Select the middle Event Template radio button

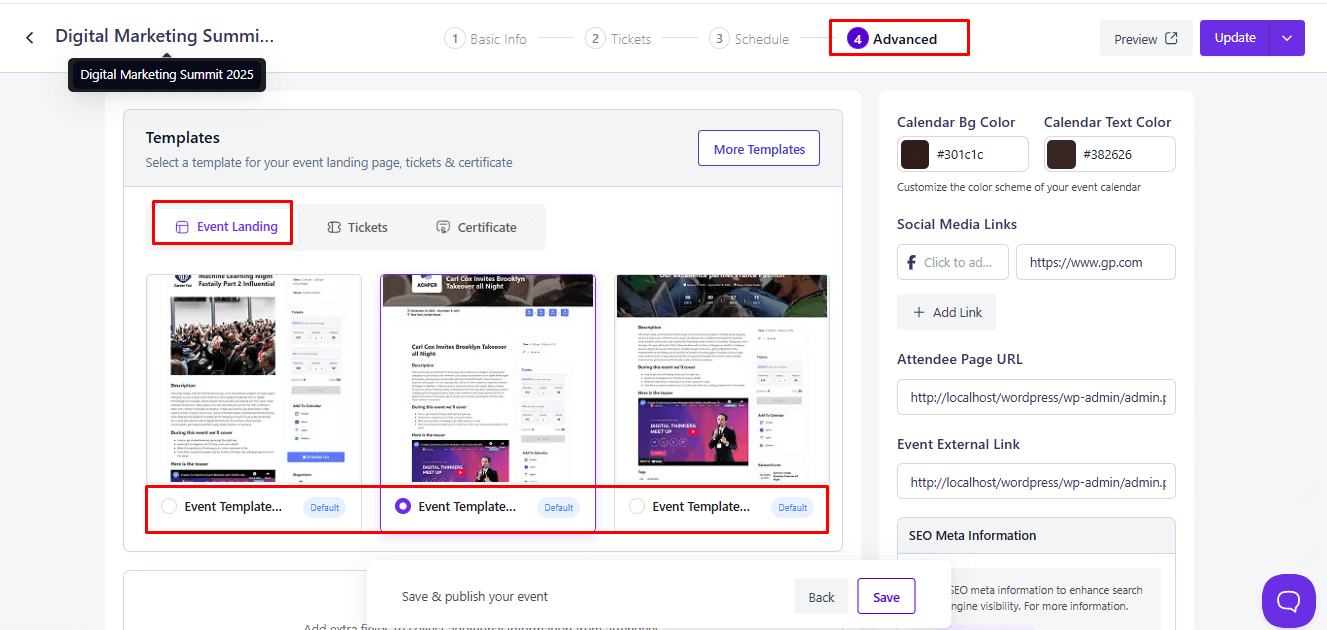403,506
